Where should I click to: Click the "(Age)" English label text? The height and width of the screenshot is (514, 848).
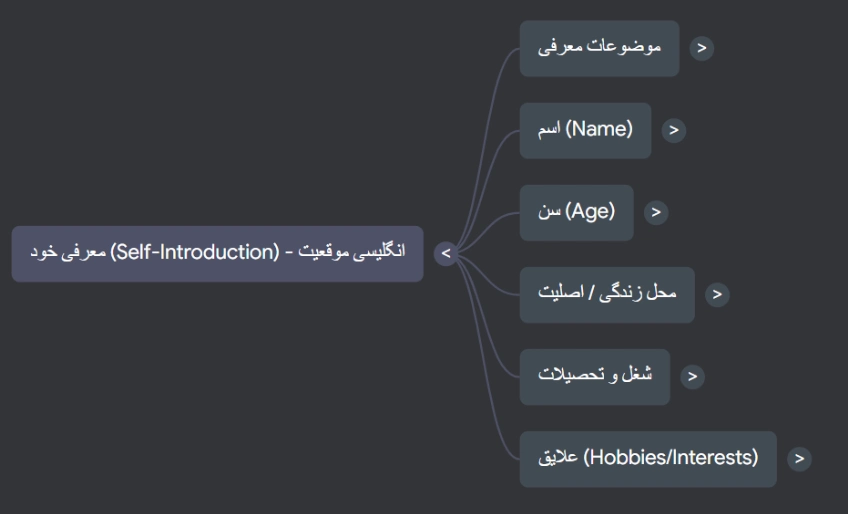pyautogui.click(x=590, y=211)
